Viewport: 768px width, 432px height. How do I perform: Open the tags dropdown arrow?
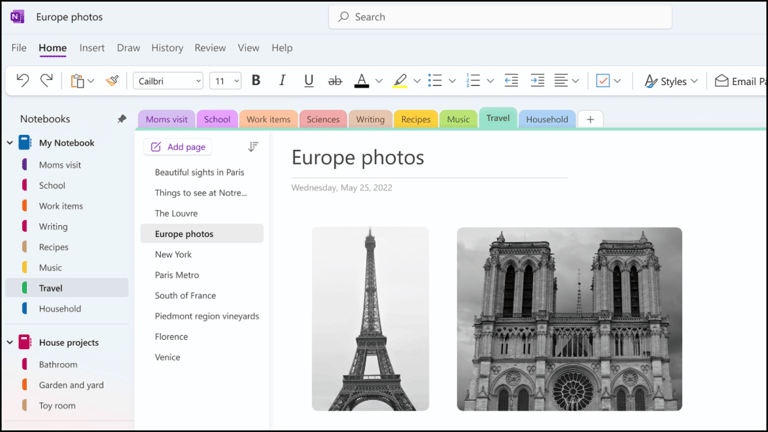click(618, 81)
